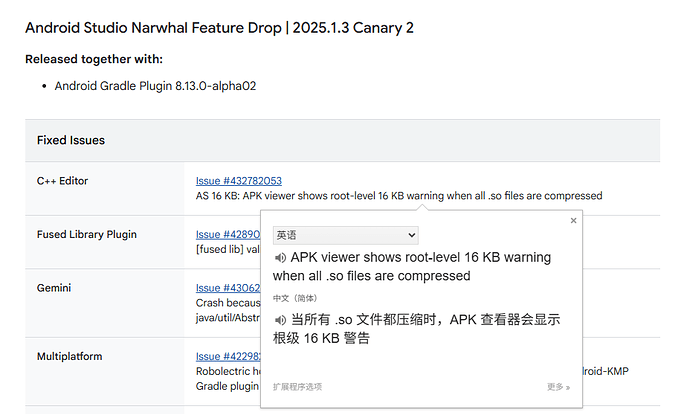Click the Android Studio Narwhal Feature Drop heading
Screen dimensions: 690x414
point(219,27)
